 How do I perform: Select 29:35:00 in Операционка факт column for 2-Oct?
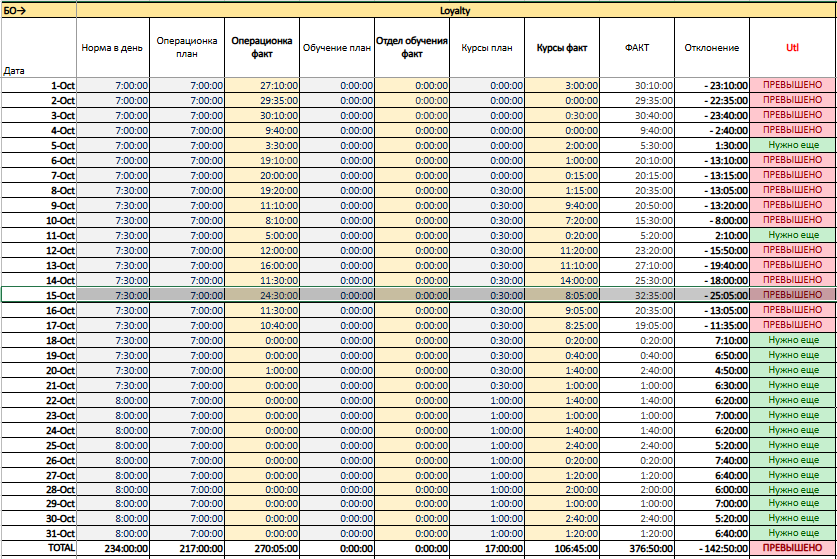coord(262,100)
